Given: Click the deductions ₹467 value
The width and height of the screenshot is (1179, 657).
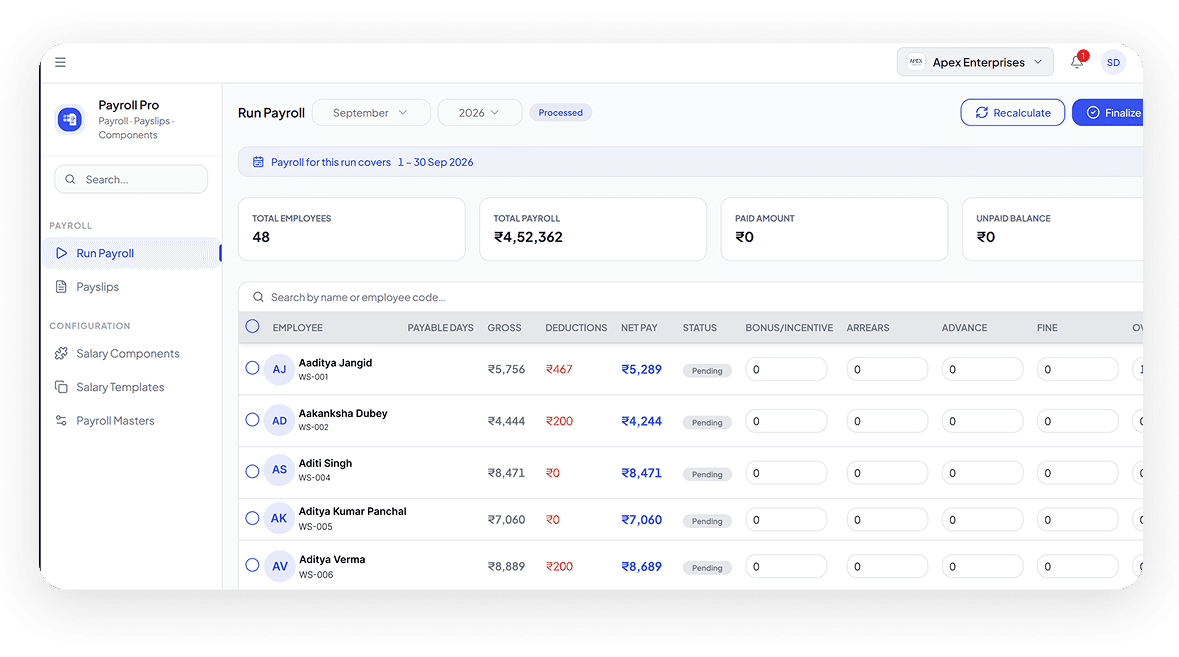Looking at the screenshot, I should tap(559, 369).
